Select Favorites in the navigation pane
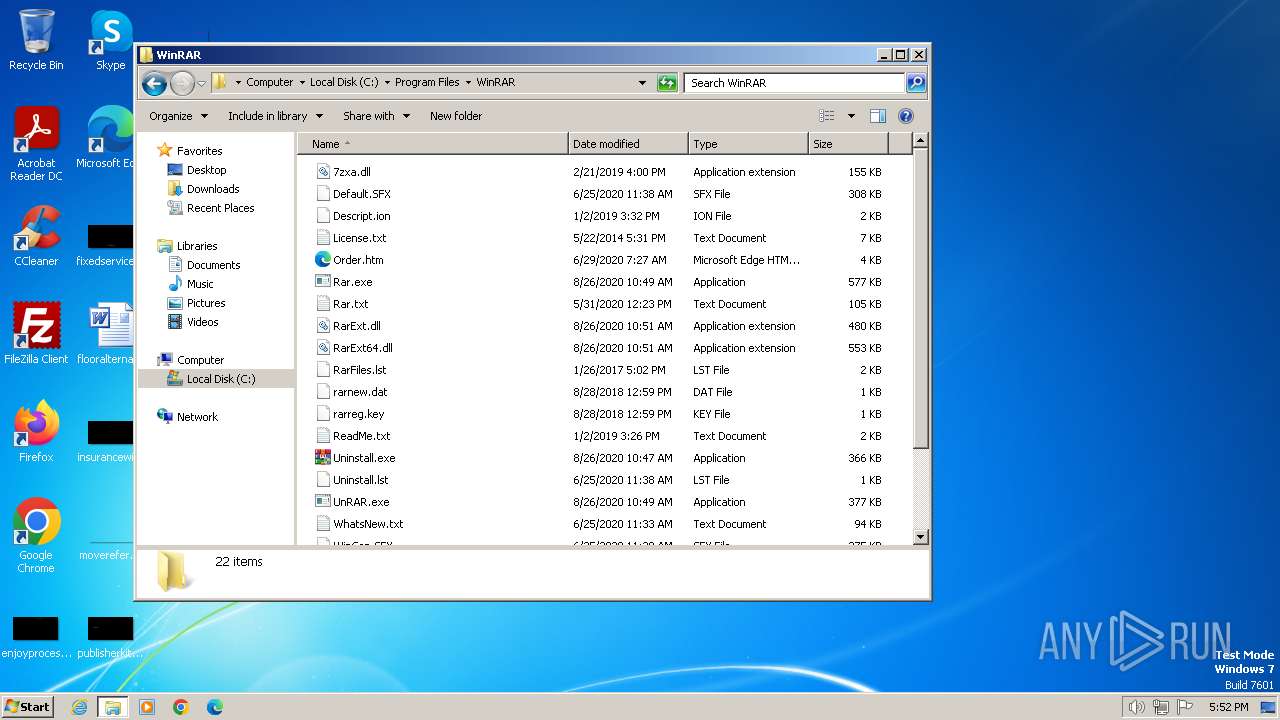This screenshot has width=1280, height=720. (x=199, y=151)
